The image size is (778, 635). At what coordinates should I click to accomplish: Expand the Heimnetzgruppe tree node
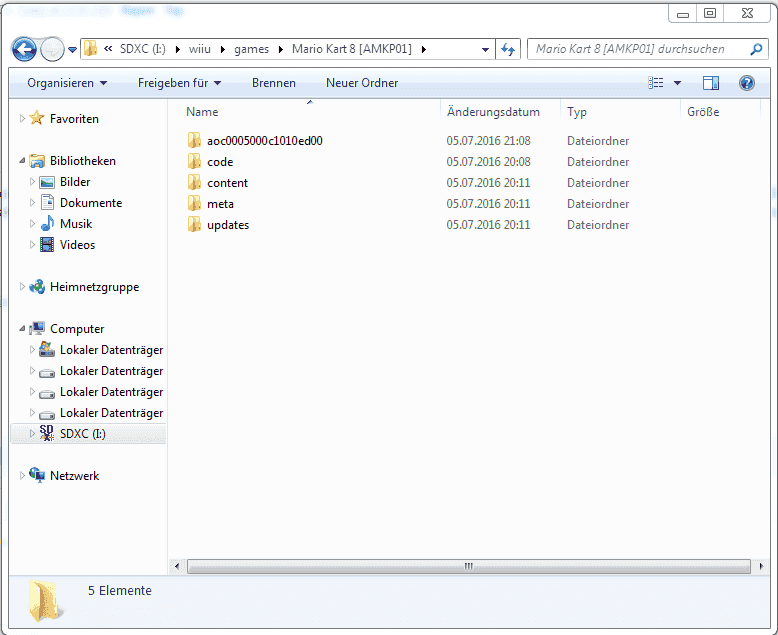click(x=22, y=286)
